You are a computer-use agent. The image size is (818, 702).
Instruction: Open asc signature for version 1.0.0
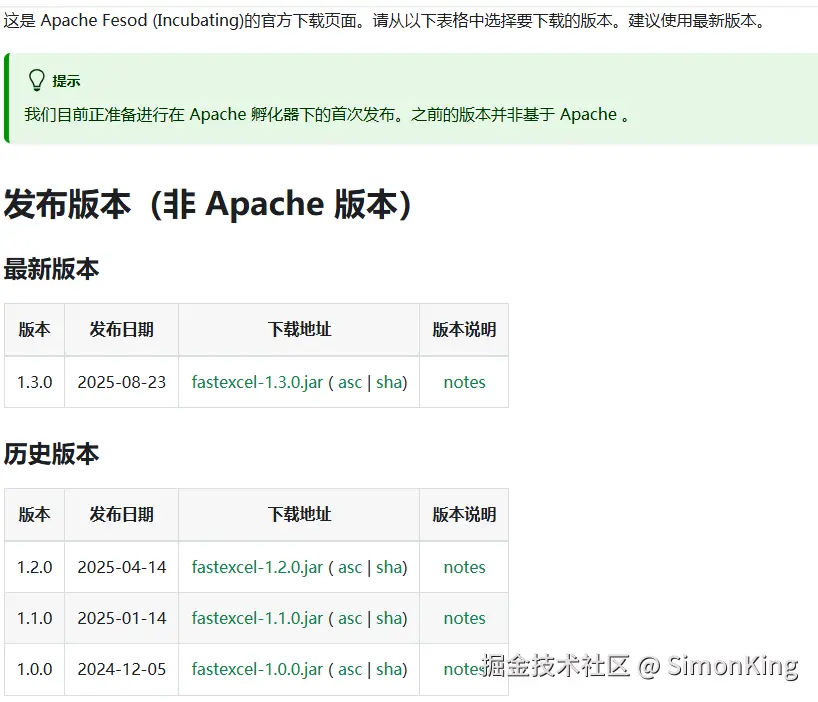click(350, 669)
